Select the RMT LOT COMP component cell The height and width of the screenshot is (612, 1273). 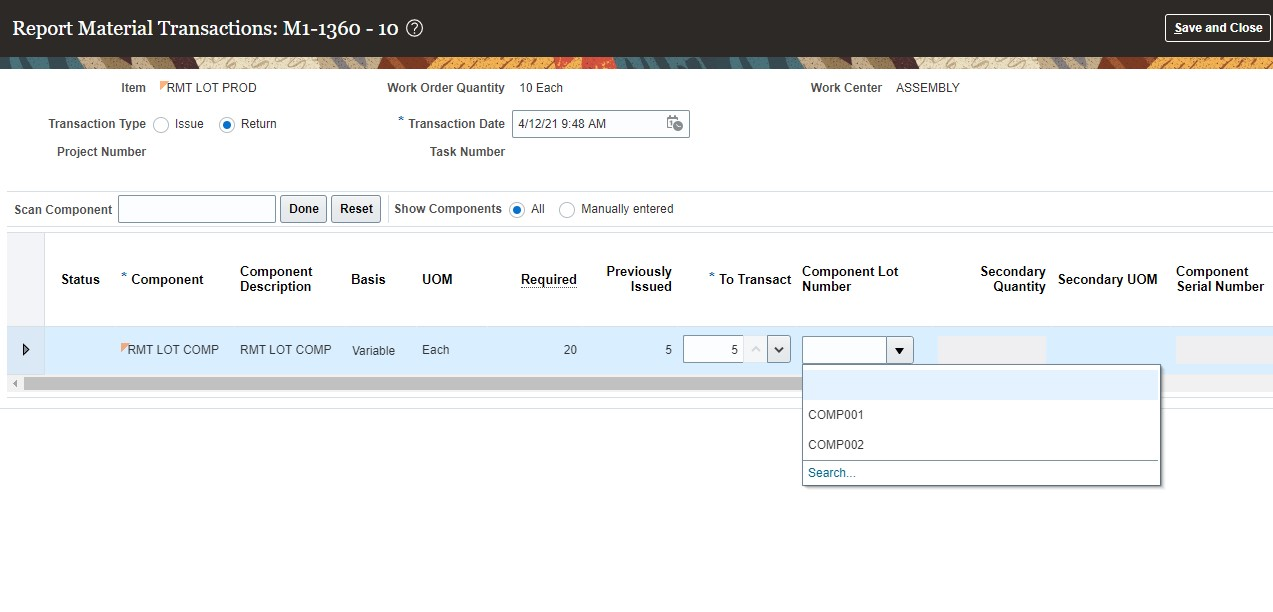click(x=173, y=350)
